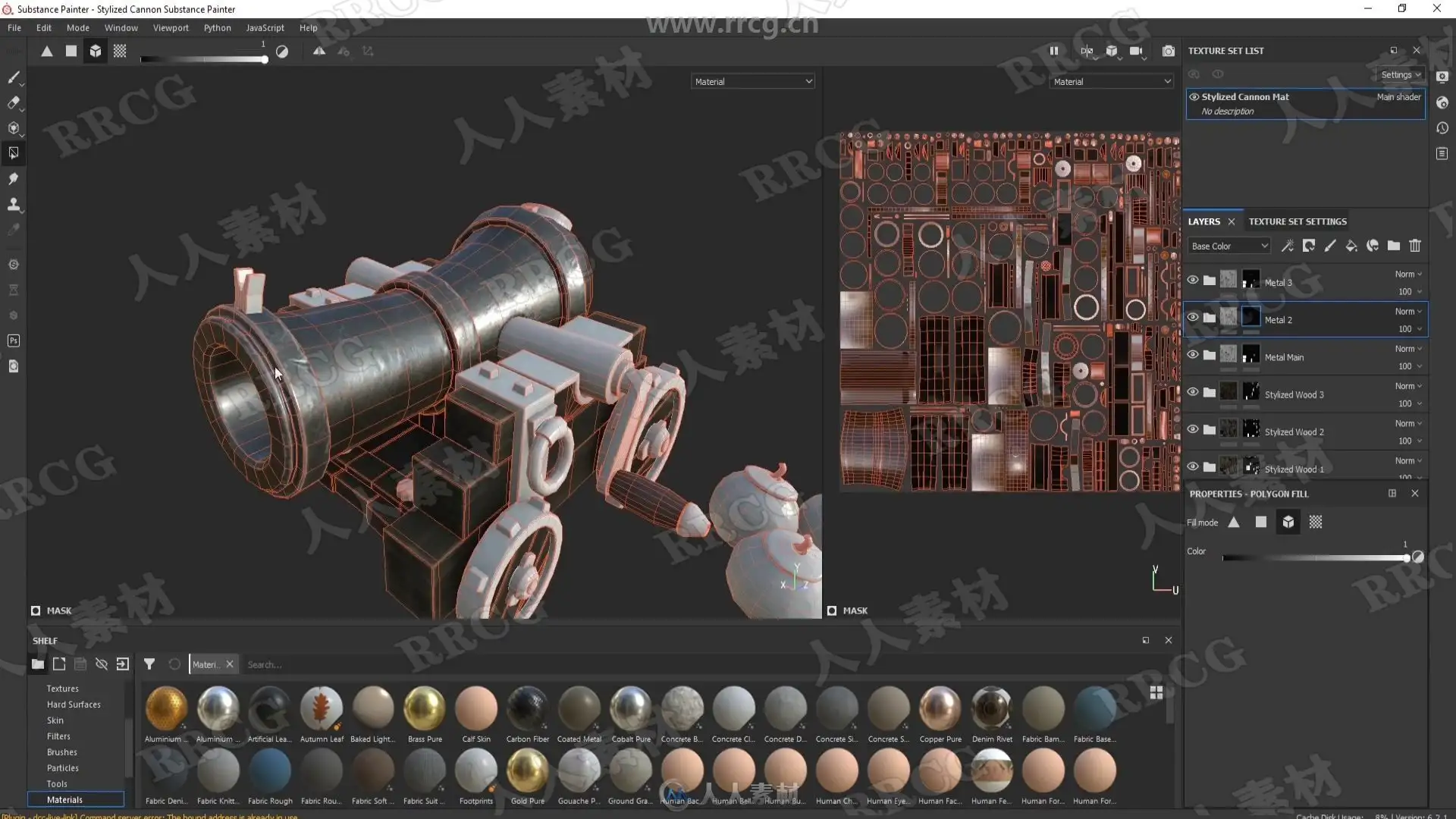Toggle visibility of Stylized Cannon Mat texture set
The height and width of the screenshot is (819, 1456).
tap(1194, 97)
